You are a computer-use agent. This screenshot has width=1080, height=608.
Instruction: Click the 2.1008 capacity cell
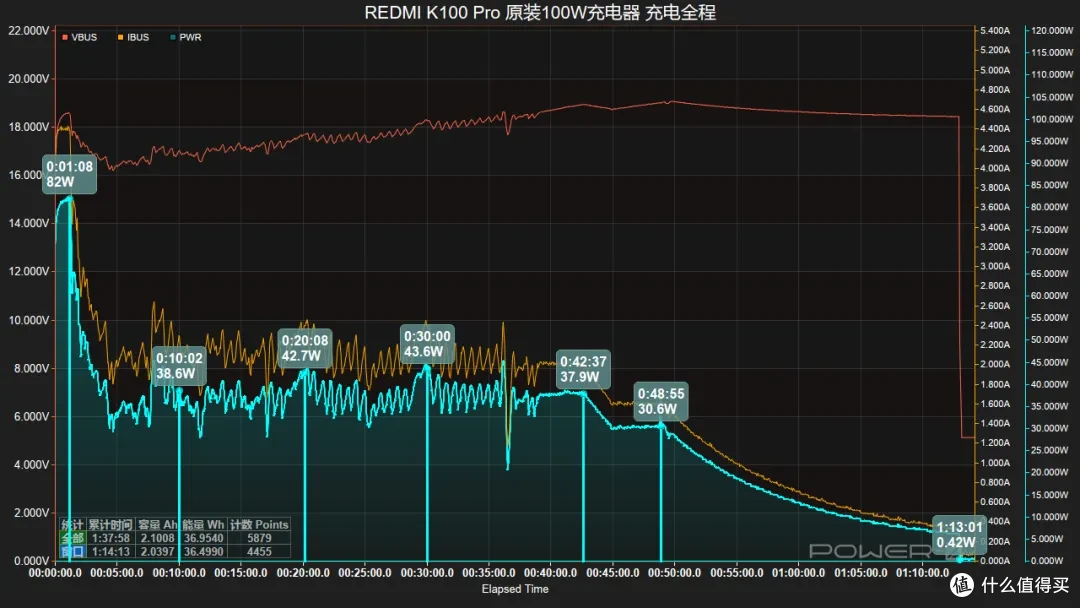click(158, 538)
